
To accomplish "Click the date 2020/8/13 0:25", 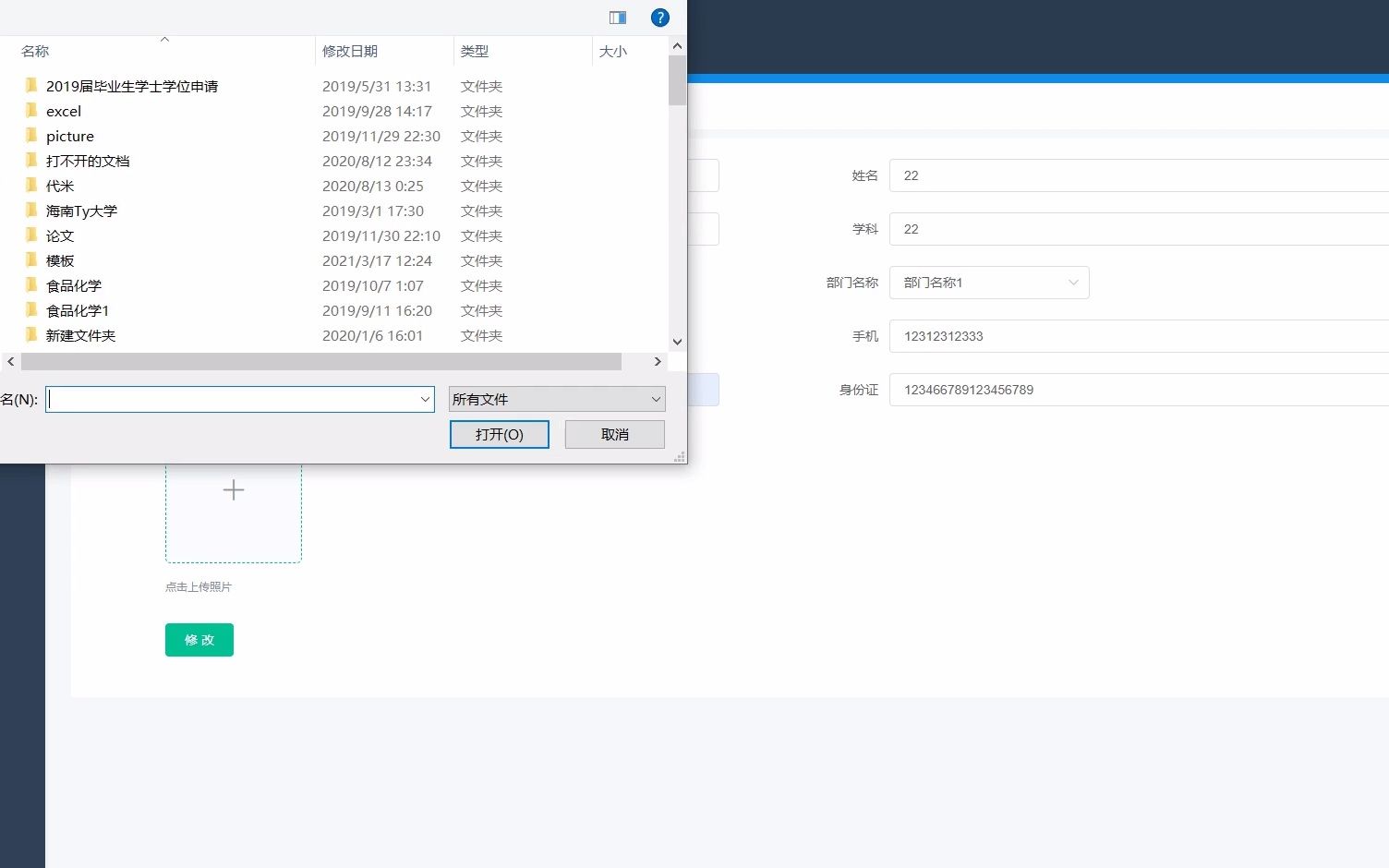I will 373,186.
